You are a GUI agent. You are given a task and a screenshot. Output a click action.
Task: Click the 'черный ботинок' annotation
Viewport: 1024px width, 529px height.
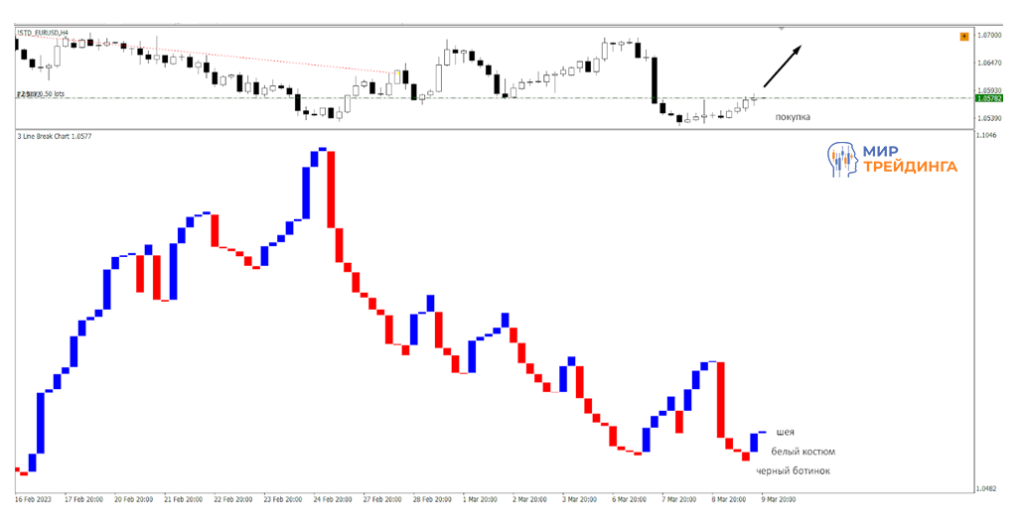(x=792, y=470)
